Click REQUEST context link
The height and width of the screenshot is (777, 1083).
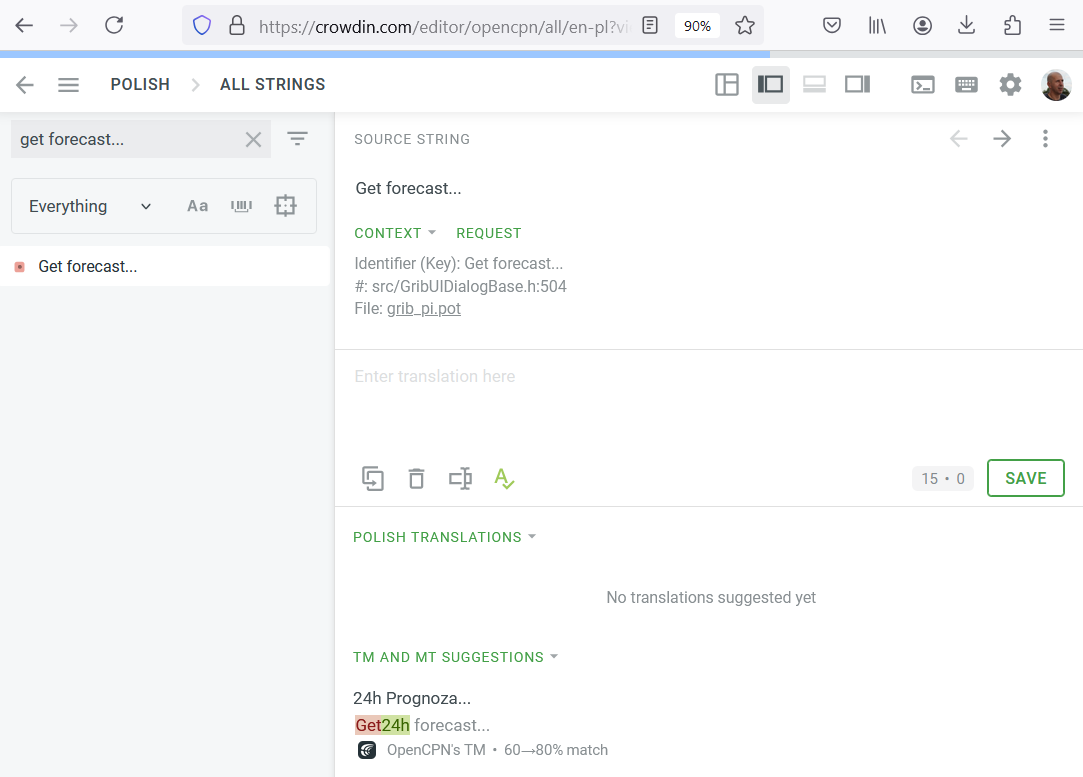click(x=489, y=233)
